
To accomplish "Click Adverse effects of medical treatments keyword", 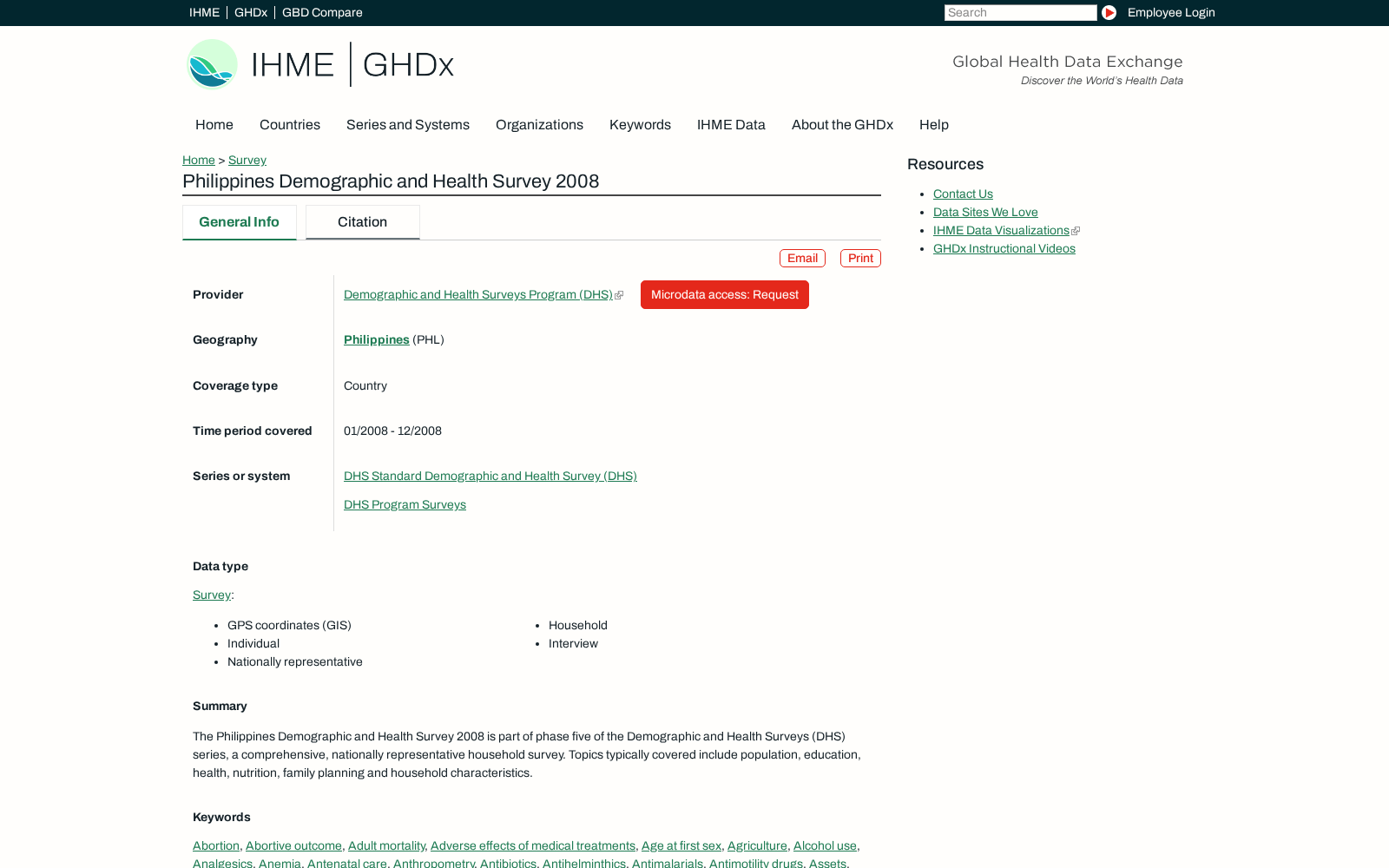I will (x=533, y=845).
